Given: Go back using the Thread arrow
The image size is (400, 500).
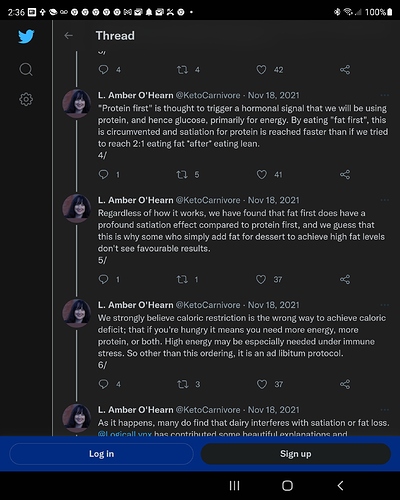Looking at the screenshot, I should [x=68, y=35].
